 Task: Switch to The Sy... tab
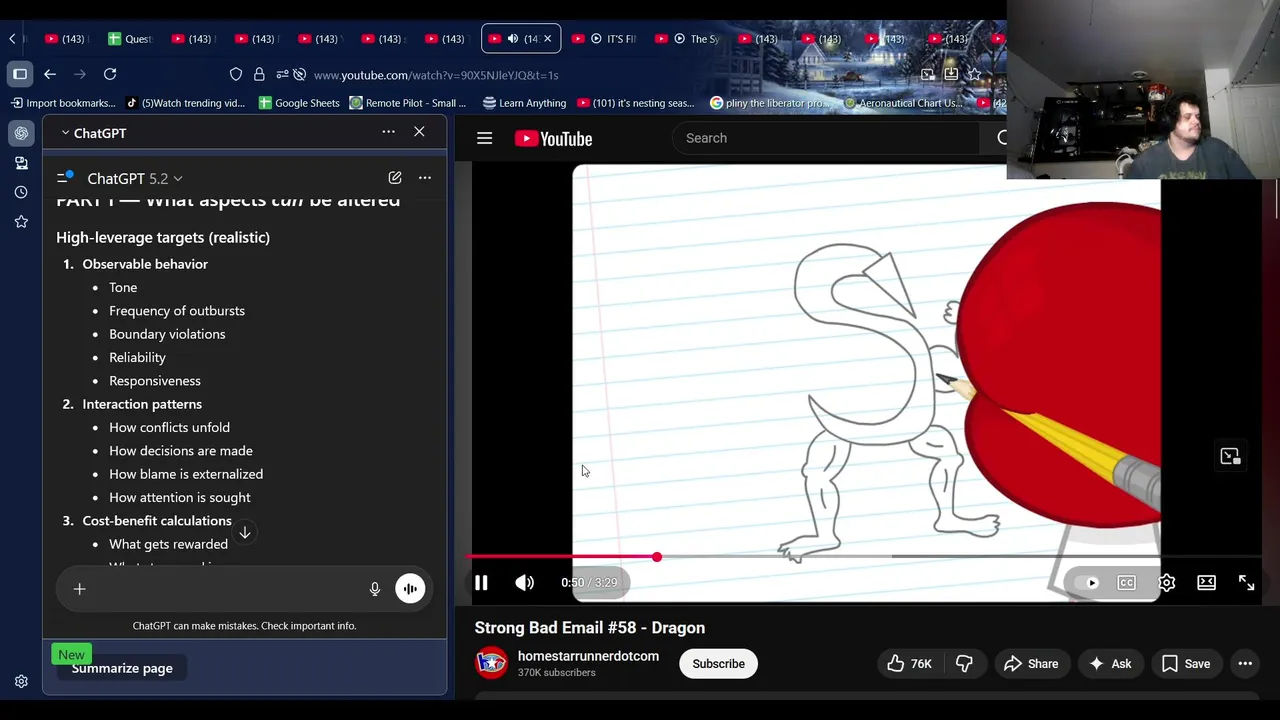[x=687, y=39]
